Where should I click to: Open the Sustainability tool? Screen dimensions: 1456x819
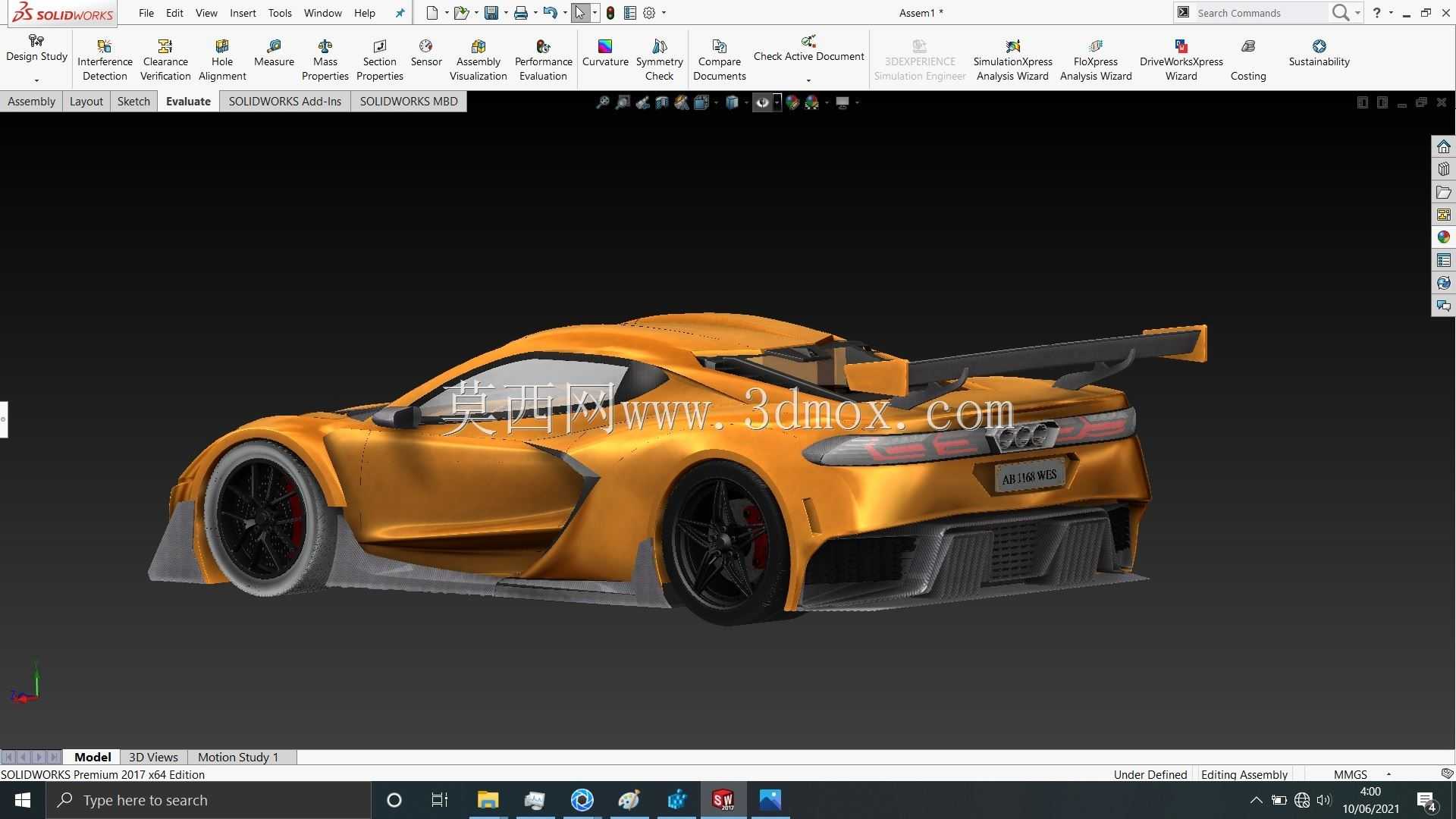tap(1319, 54)
